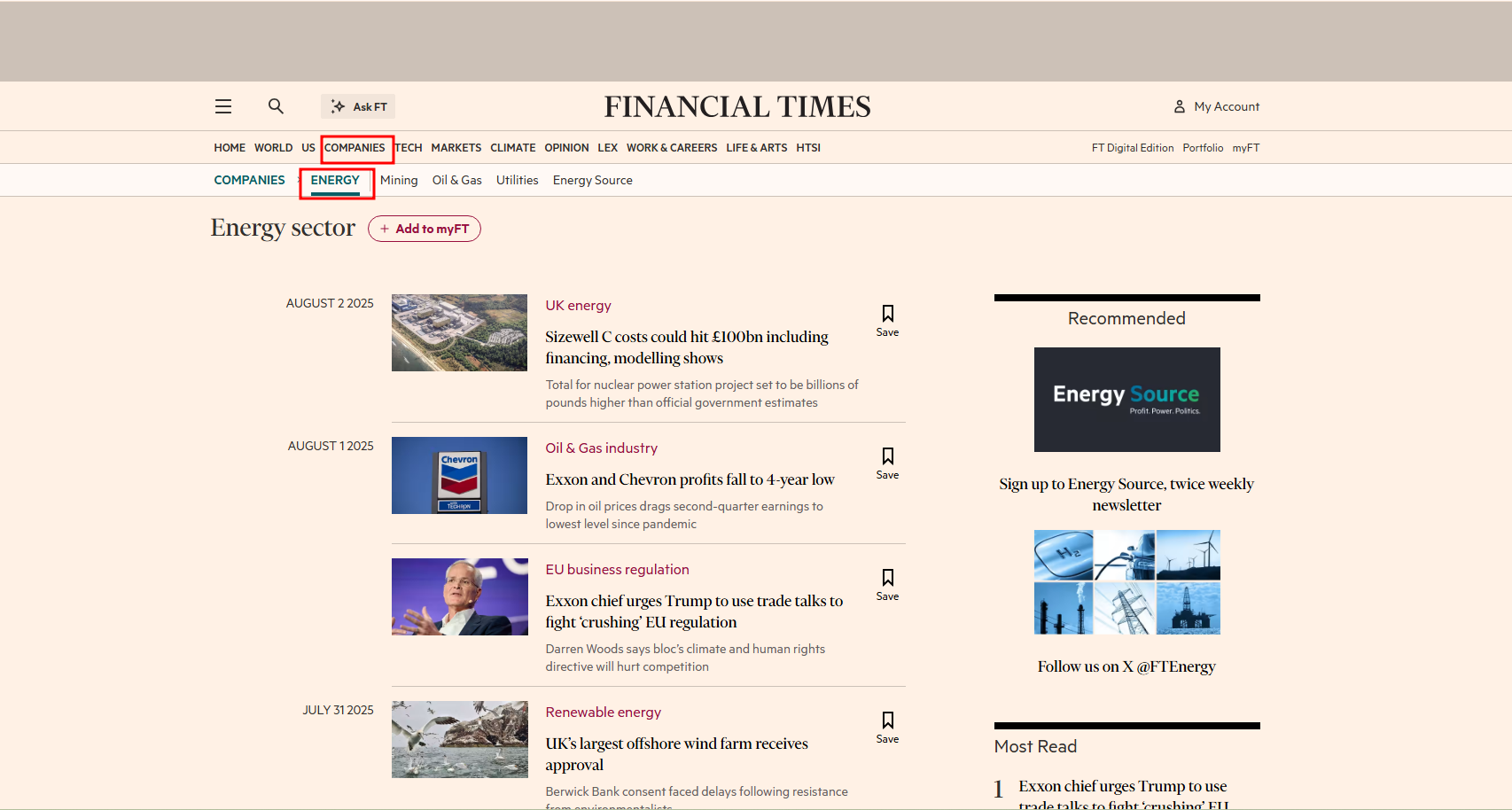Open the UK energy topic tag
Viewport: 1512px width, 810px height.
click(578, 306)
